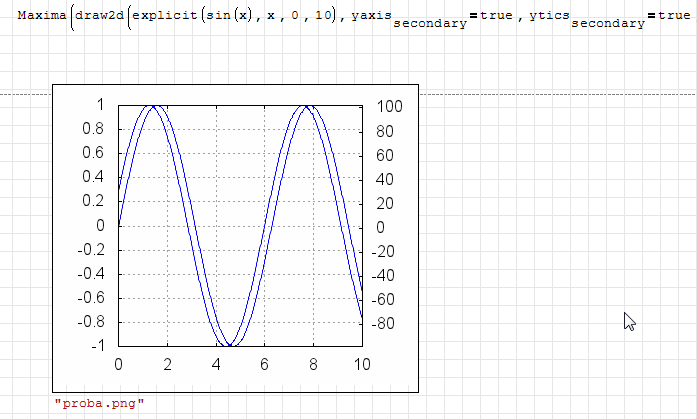Click the 0.8 label on the left axis

[x=93, y=128]
